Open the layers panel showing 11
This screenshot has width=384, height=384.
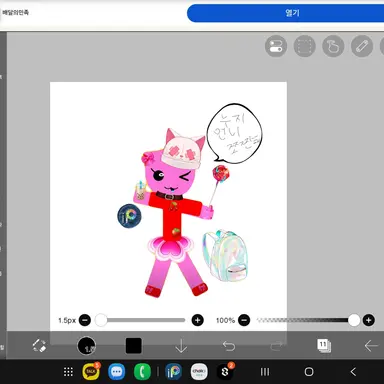pyautogui.click(x=324, y=346)
